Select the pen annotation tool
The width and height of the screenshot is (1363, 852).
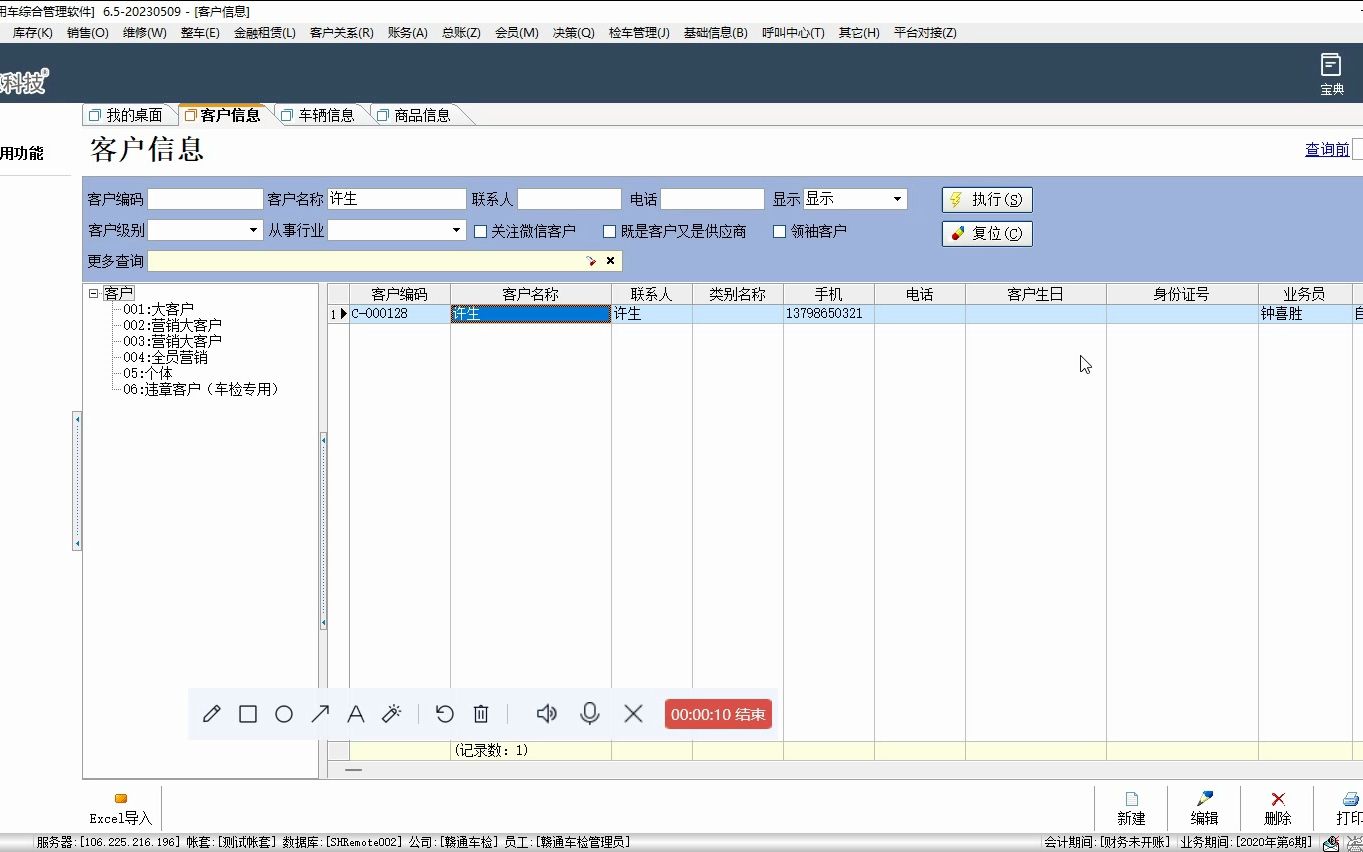[x=211, y=713]
